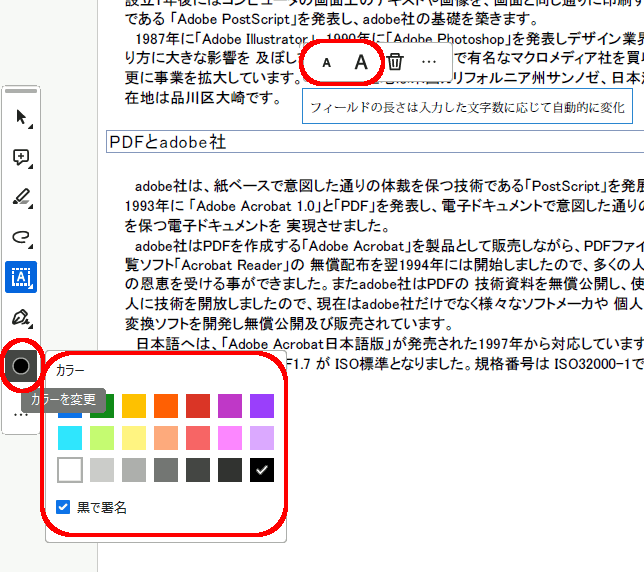The width and height of the screenshot is (644, 572).
Task: Decrease font size with small A
Action: coord(326,62)
